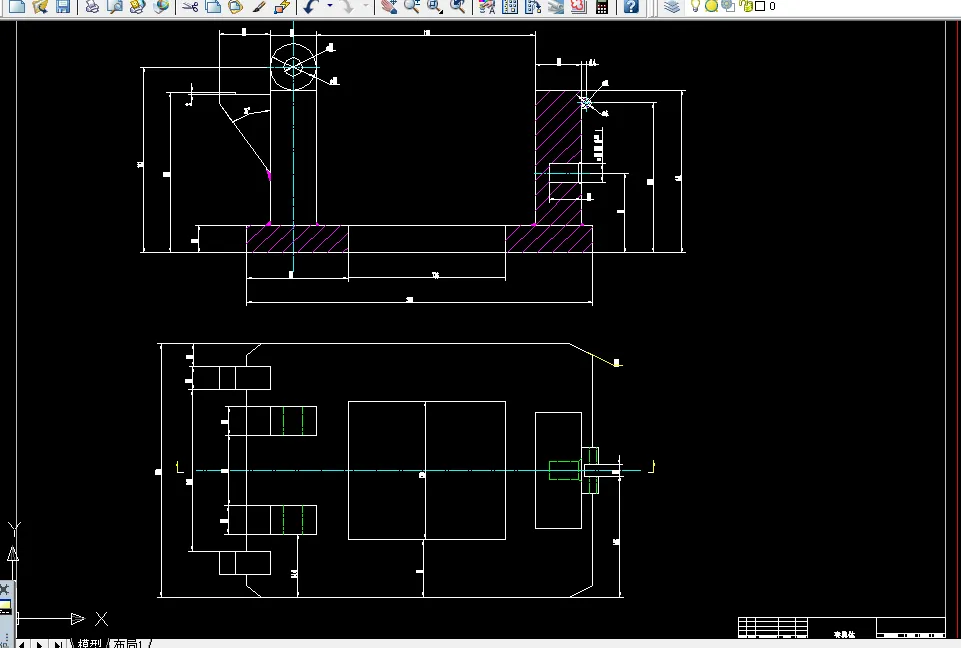
Task: Click the title block at the bottom right of the drawing
Action: point(841,627)
